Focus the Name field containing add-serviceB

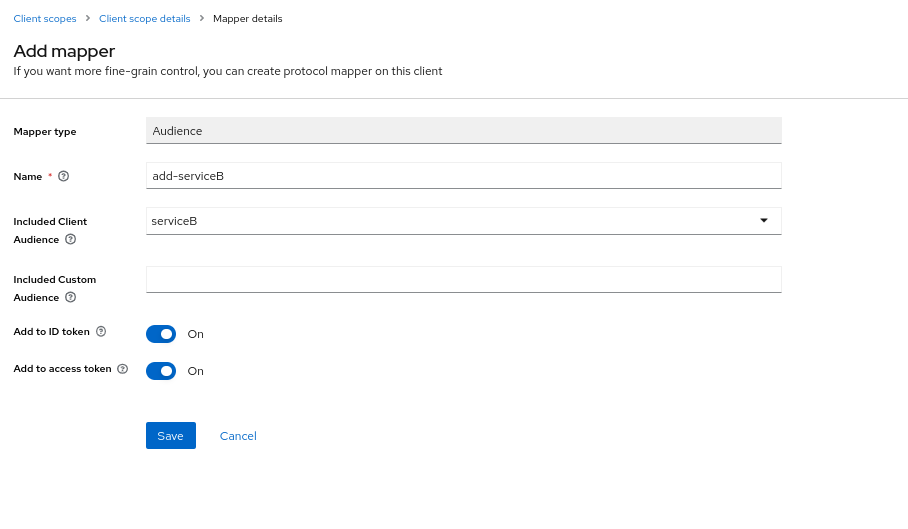(x=464, y=175)
